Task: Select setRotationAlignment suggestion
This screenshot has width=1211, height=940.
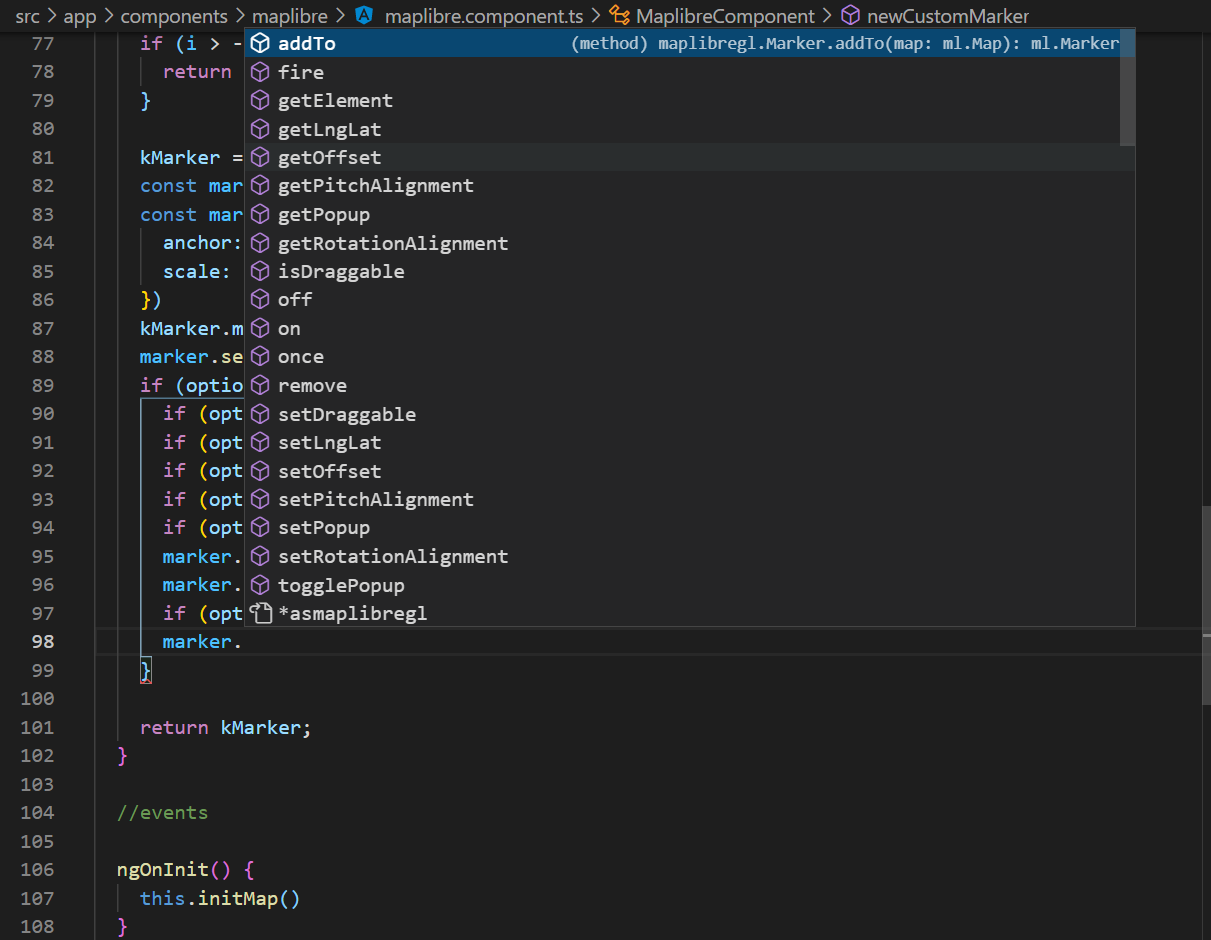Action: pos(690,557)
